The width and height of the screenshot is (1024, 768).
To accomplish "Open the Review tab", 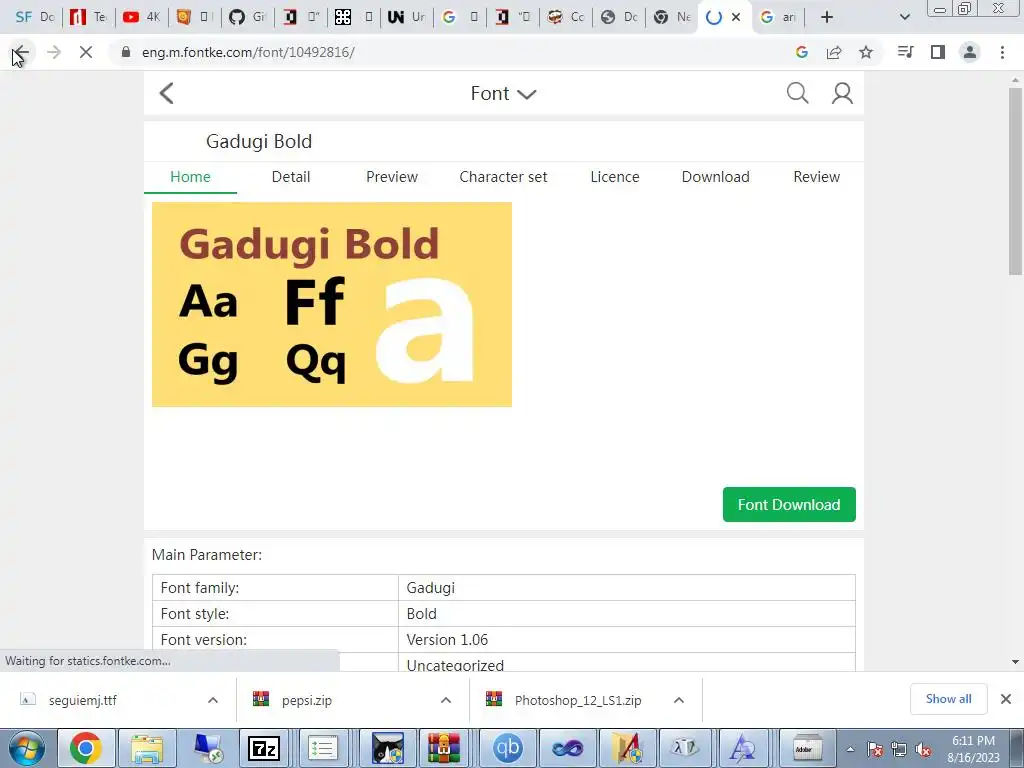I will coord(816,177).
